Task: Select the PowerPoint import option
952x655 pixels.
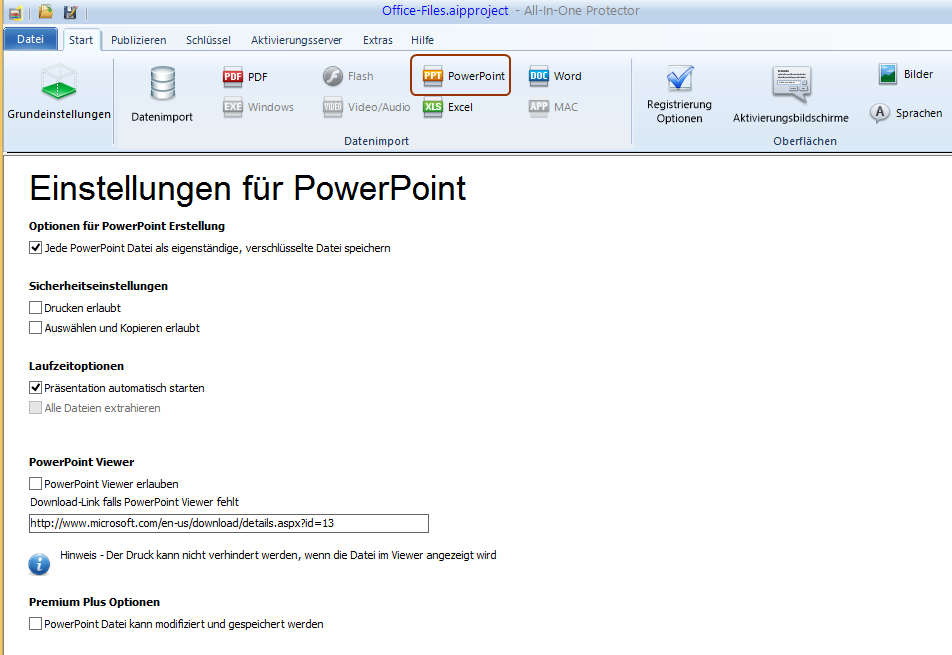Action: (x=463, y=76)
